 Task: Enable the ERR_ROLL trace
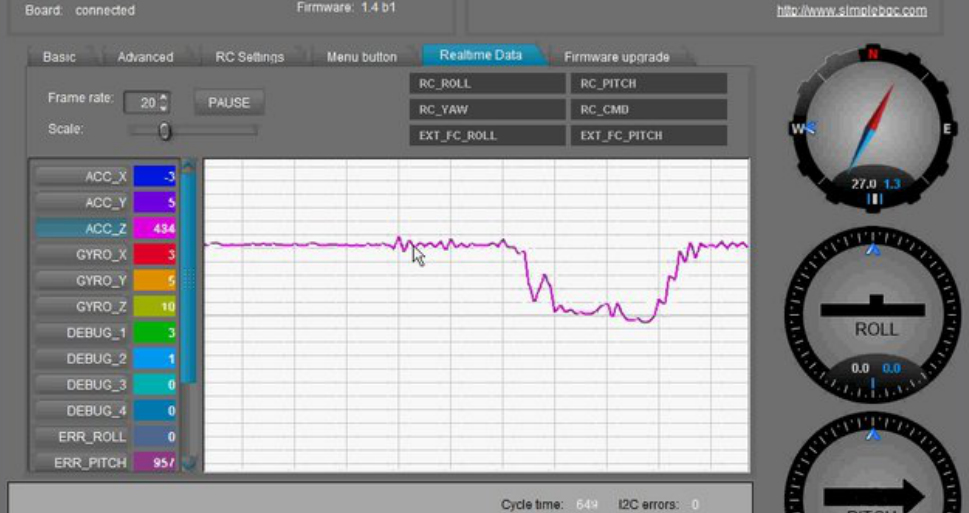pos(82,436)
